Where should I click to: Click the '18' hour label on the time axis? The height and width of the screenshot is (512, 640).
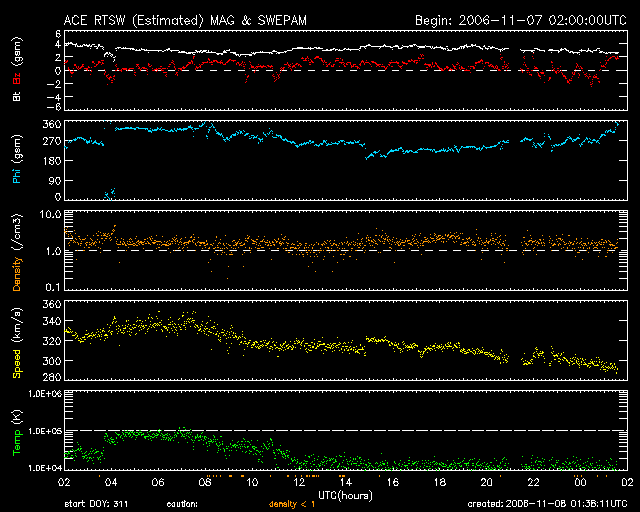tap(440, 483)
